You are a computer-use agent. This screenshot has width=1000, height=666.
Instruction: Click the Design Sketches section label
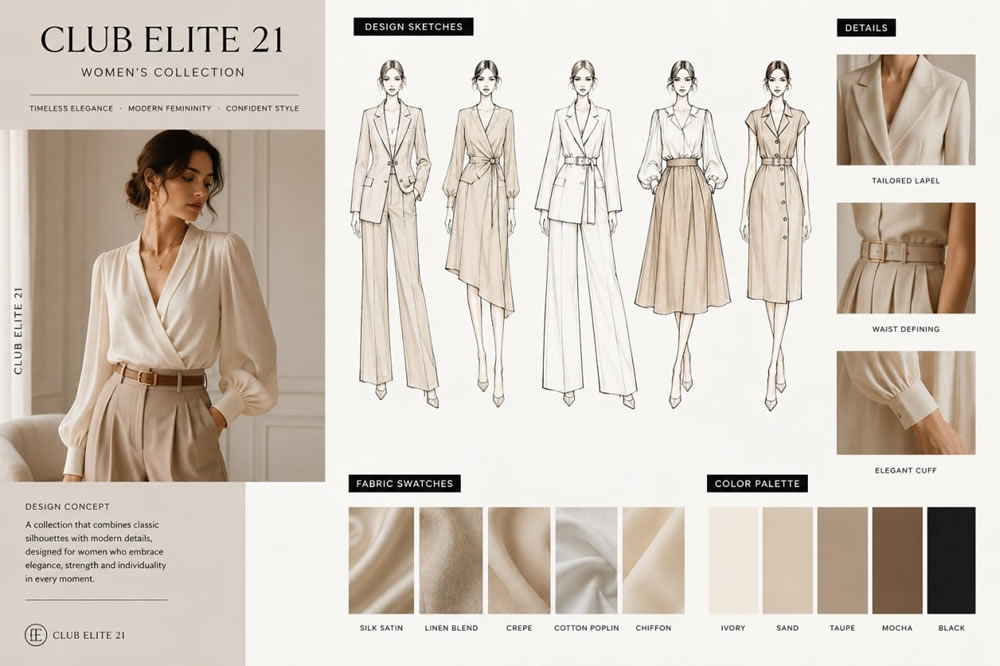click(413, 27)
